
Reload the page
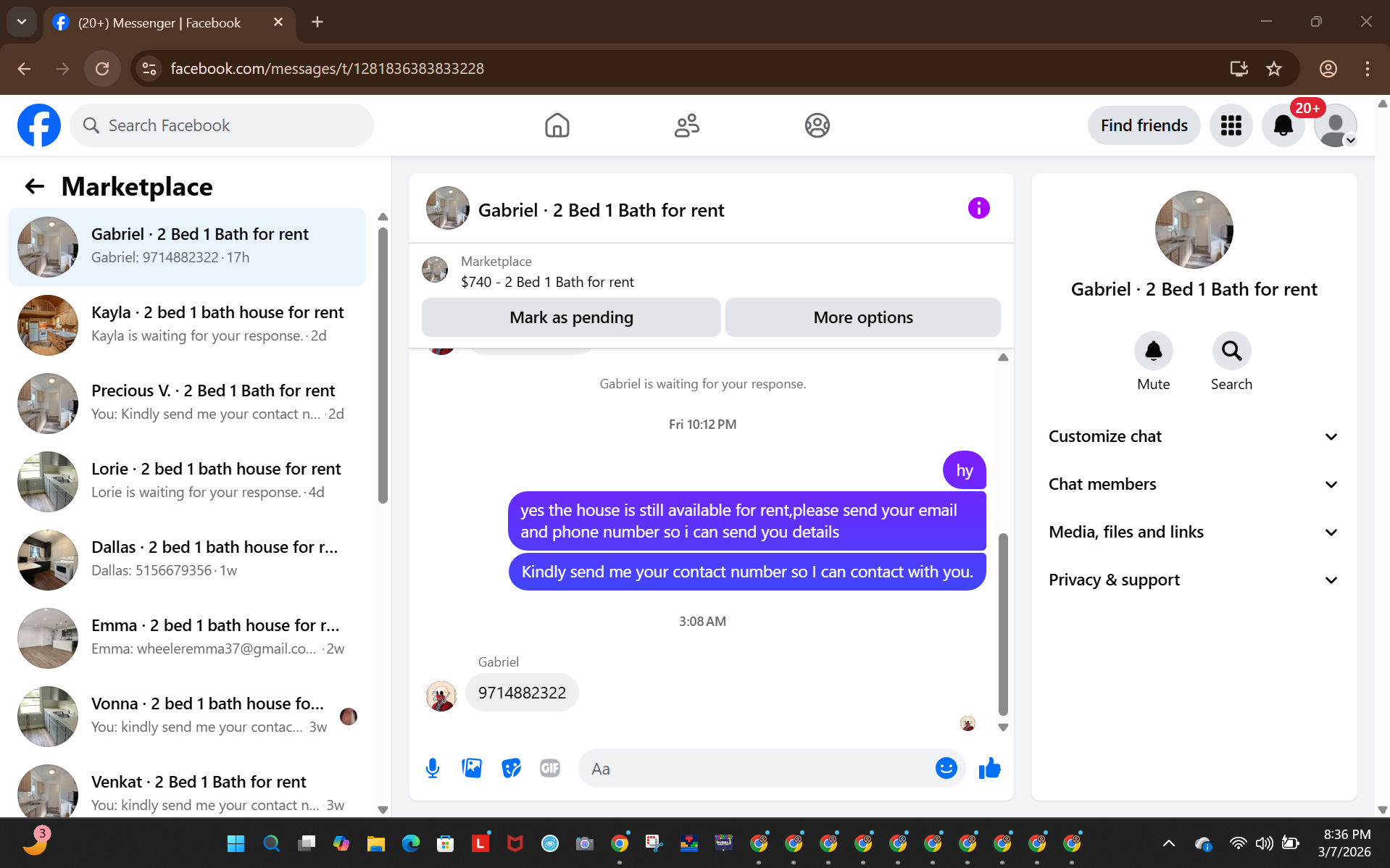(x=102, y=69)
